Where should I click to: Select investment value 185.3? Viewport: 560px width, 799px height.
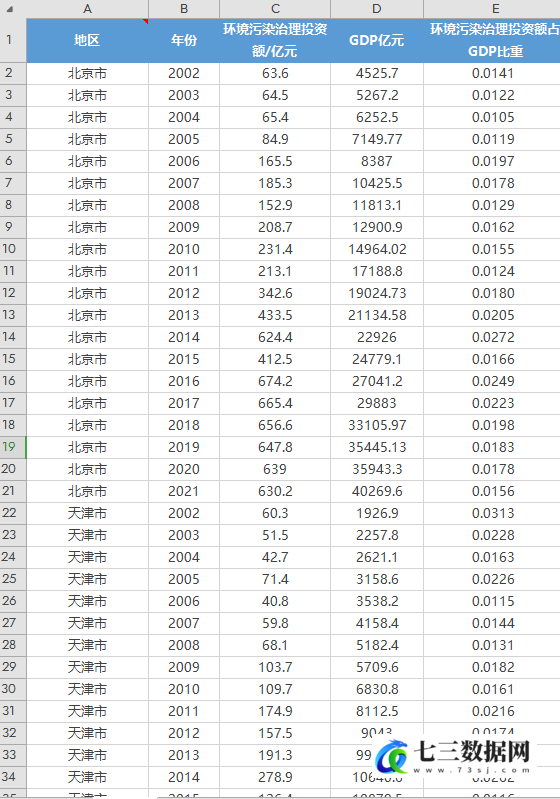275,183
